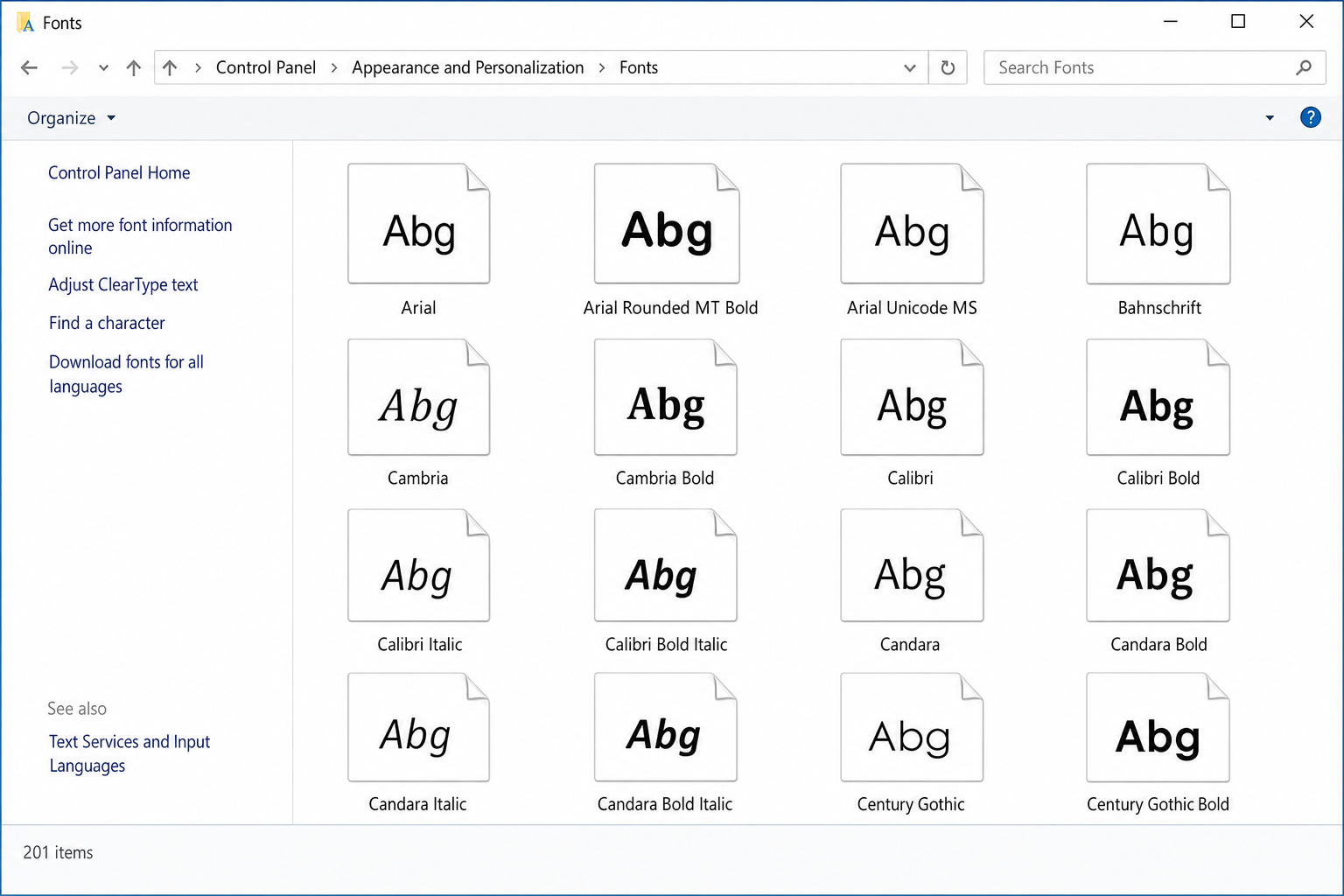
Task: Open the recent locations dropdown
Action: coord(103,67)
